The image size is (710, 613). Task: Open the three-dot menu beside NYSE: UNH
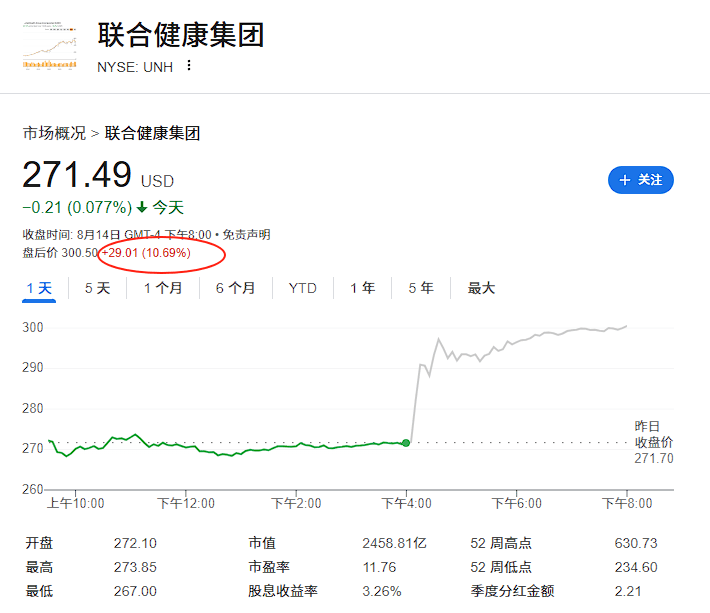pos(189,66)
